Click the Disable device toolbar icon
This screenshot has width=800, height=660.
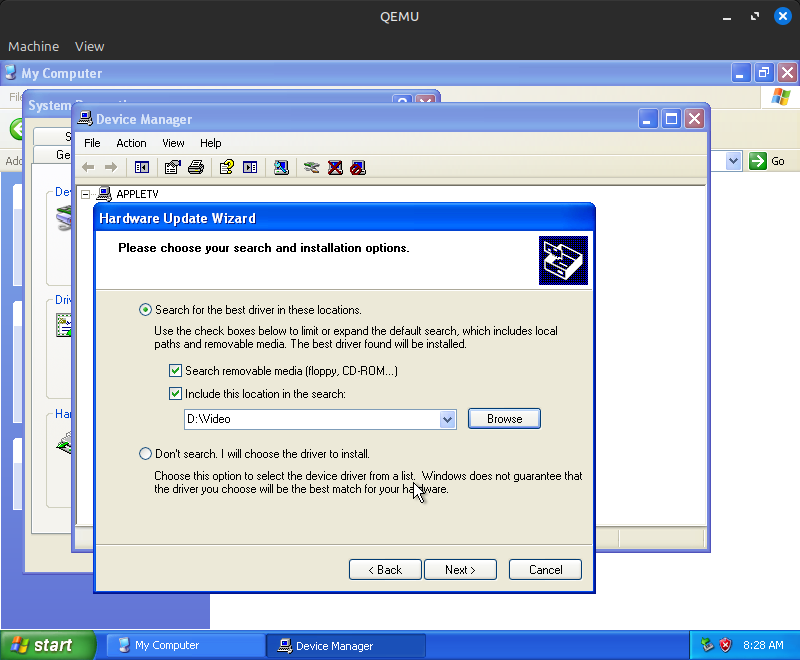pyautogui.click(x=358, y=167)
